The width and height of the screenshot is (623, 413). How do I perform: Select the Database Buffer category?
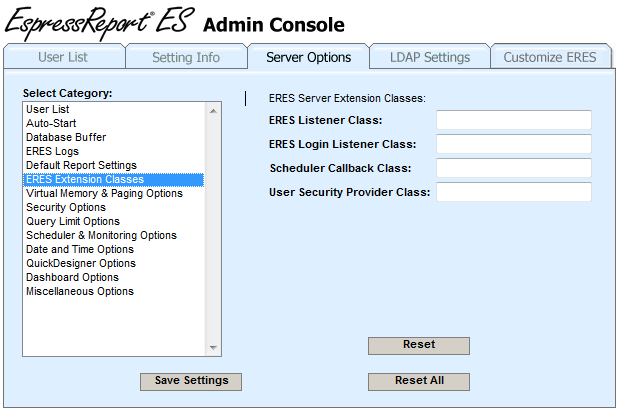point(114,137)
